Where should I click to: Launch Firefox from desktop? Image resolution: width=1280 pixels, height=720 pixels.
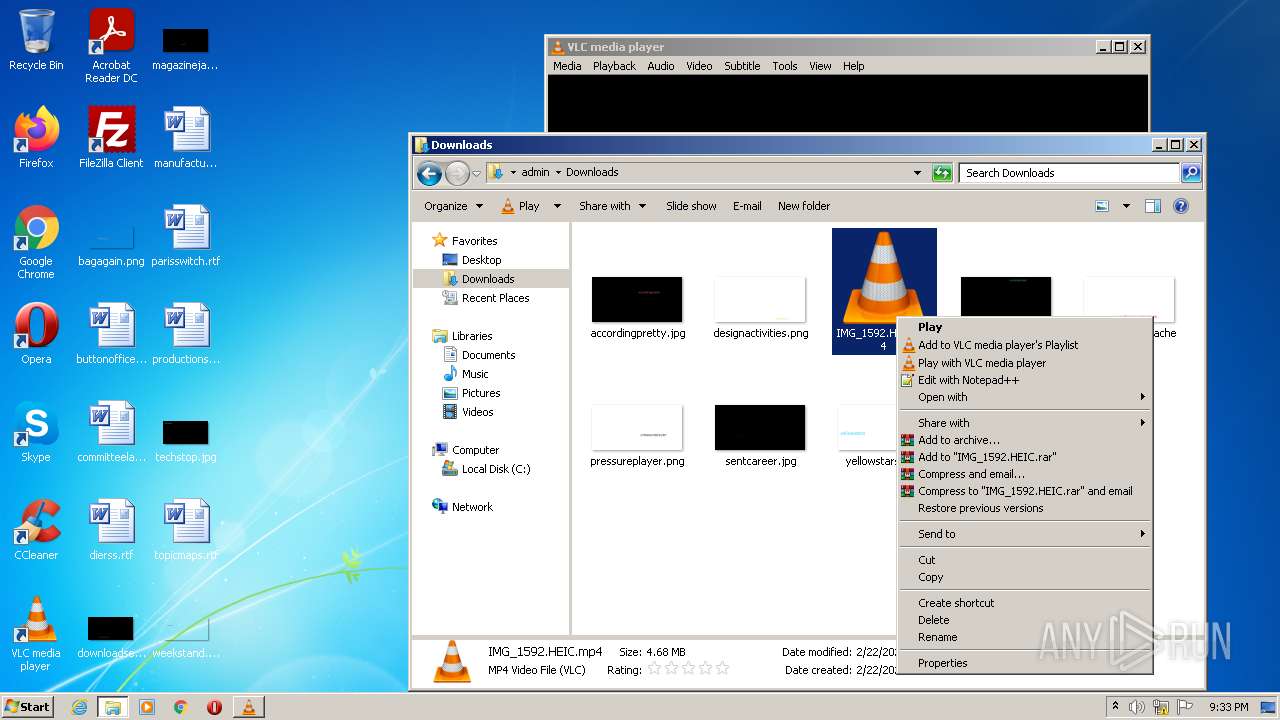(36, 138)
